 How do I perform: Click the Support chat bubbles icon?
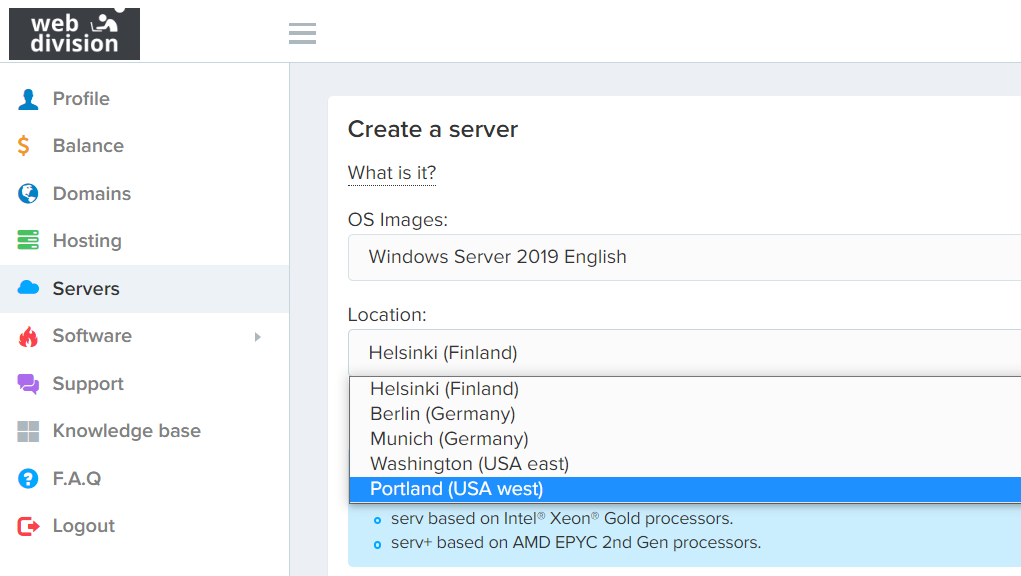pos(28,384)
